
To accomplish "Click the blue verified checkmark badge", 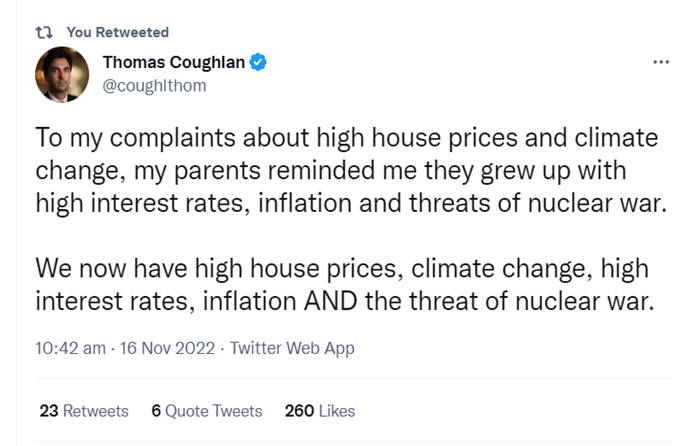I will pyautogui.click(x=258, y=63).
